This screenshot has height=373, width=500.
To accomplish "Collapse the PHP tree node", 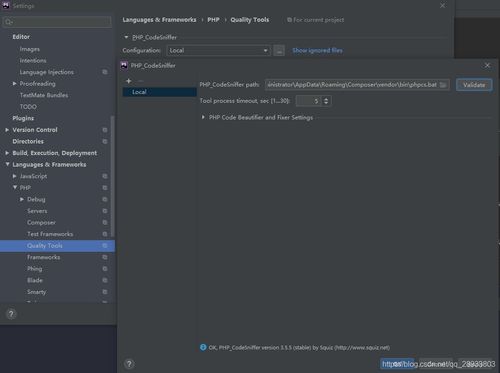I will (x=15, y=188).
